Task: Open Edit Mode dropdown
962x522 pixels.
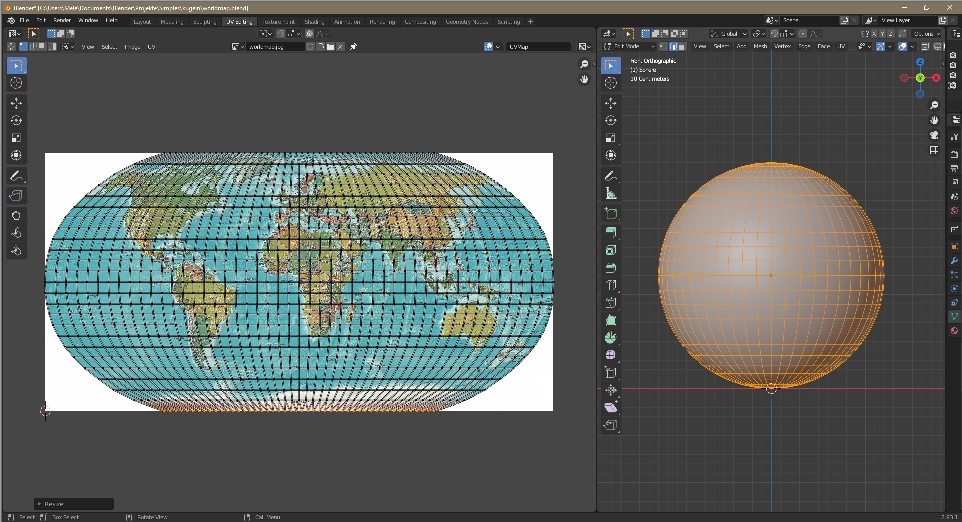Action: [x=629, y=47]
